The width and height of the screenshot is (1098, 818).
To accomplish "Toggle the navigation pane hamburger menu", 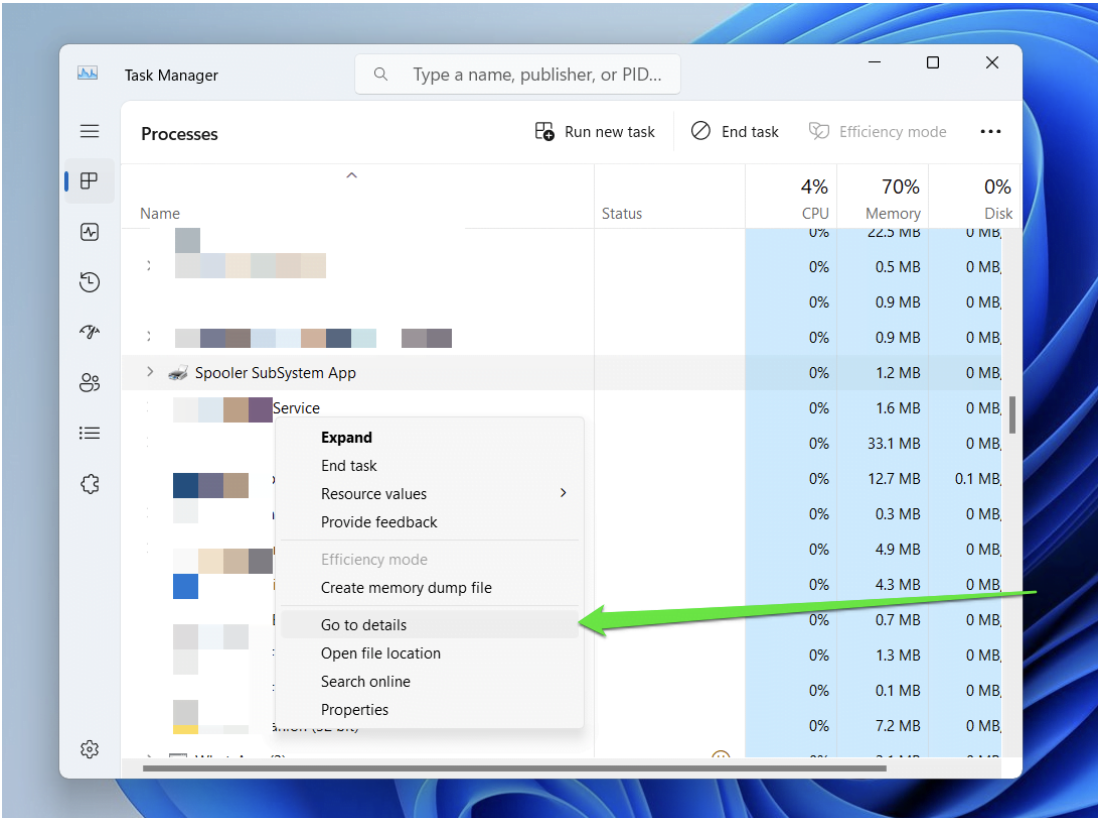I will 89,131.
